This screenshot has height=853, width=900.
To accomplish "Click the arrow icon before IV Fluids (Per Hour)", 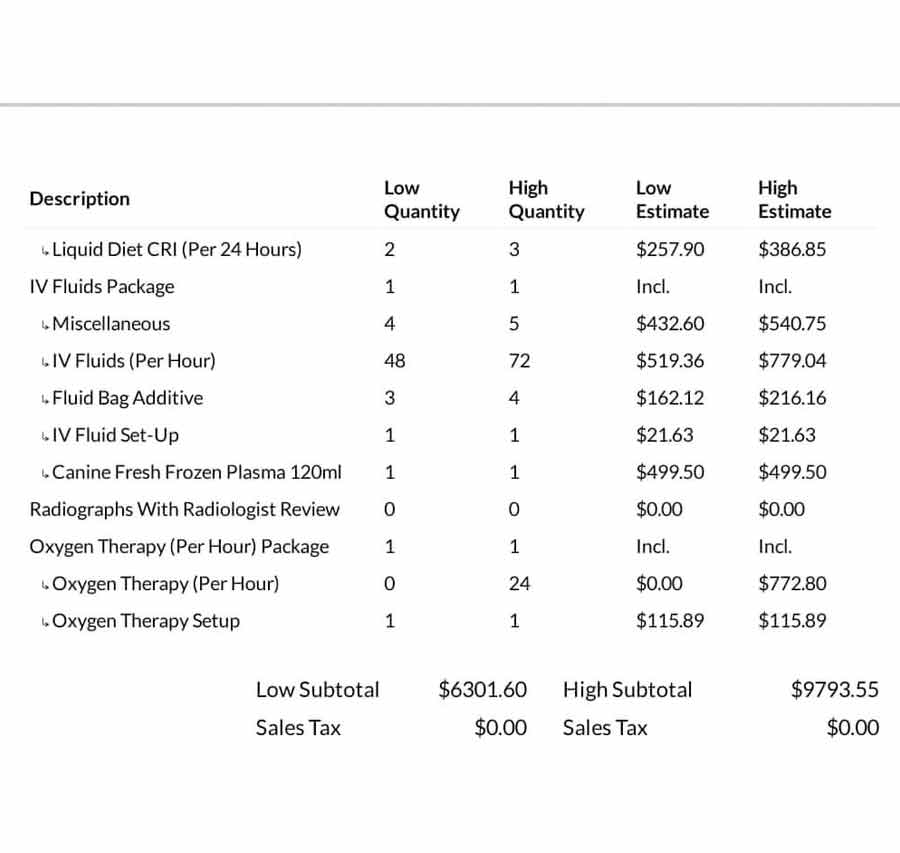I will click(x=44, y=362).
